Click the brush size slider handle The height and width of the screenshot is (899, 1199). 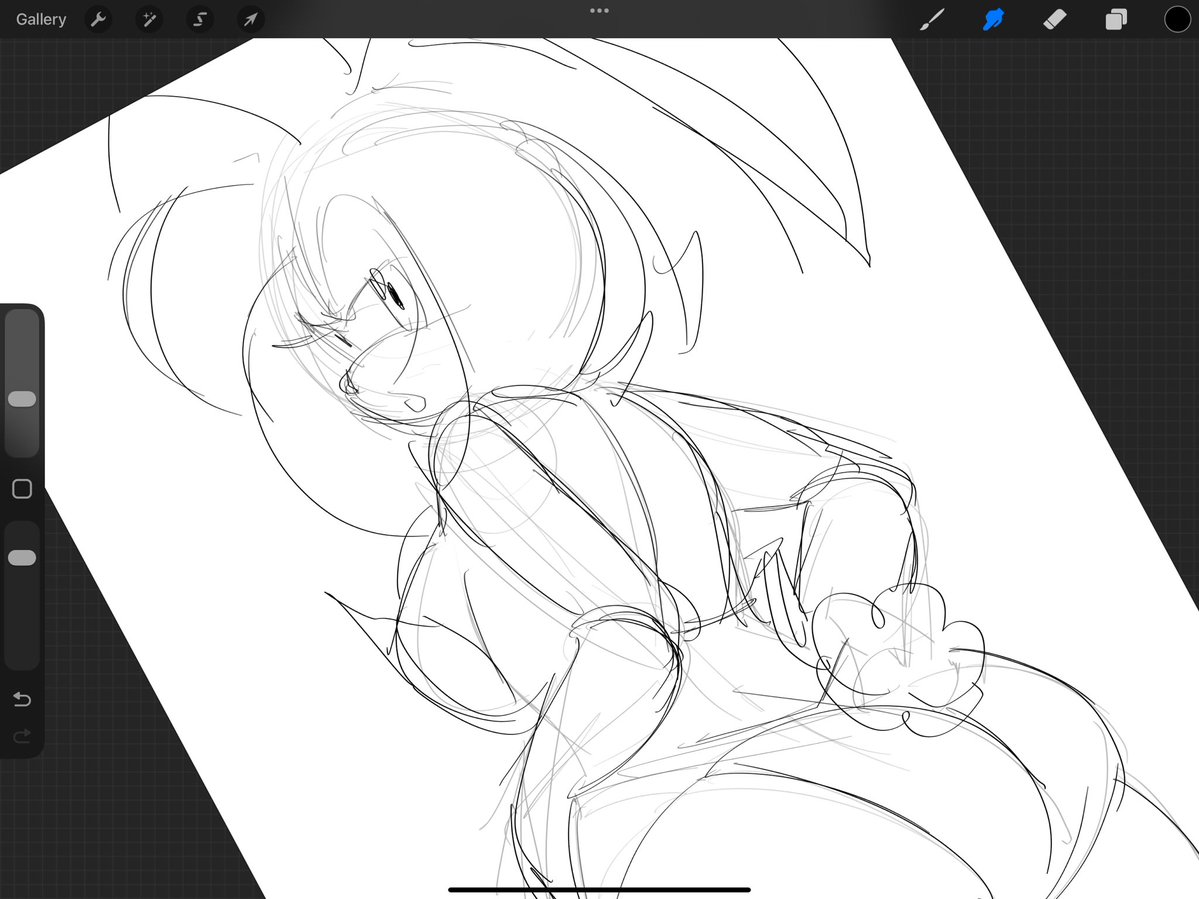click(22, 399)
